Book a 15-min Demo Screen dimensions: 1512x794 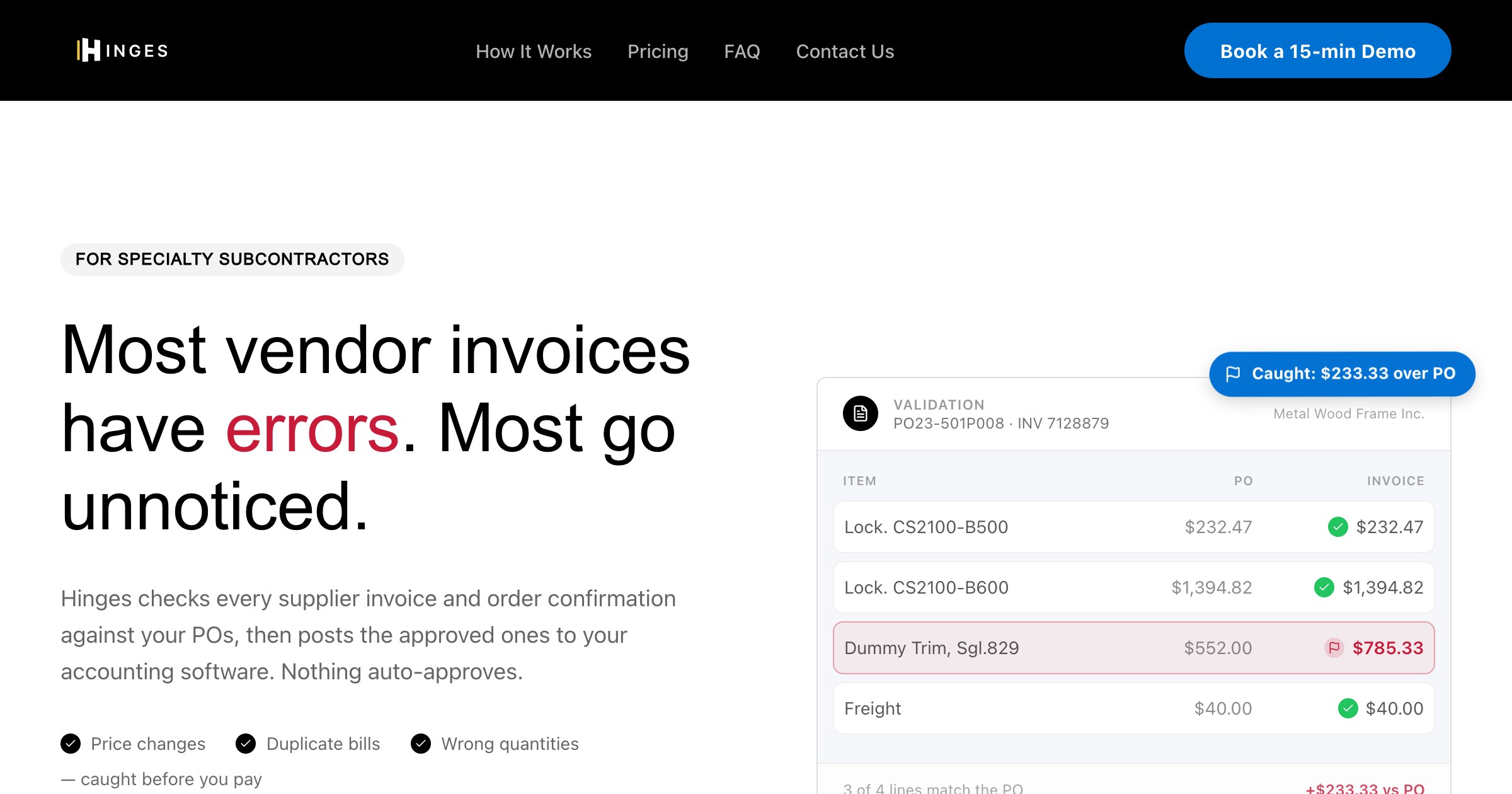[1318, 50]
